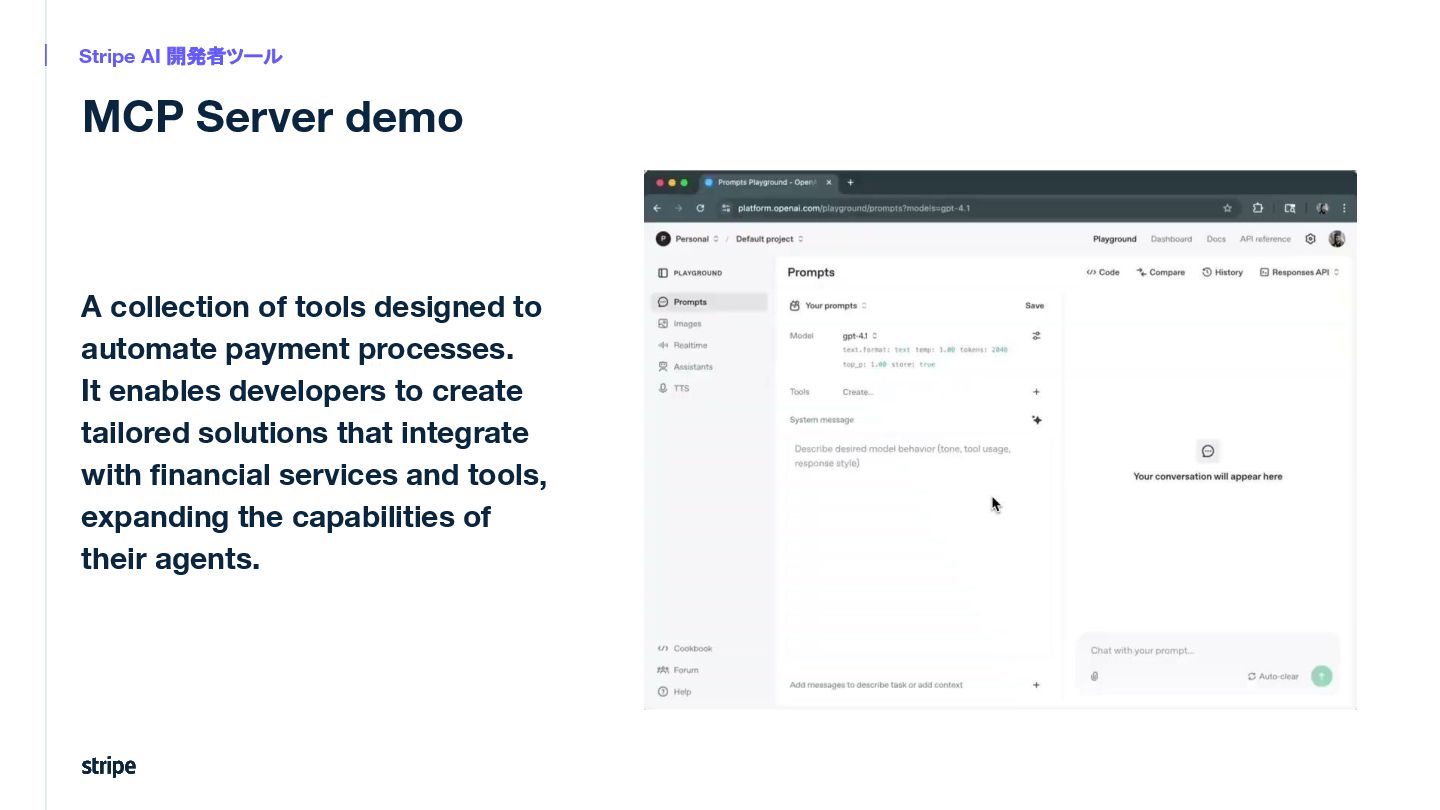Image resolution: width=1440 pixels, height=810 pixels.
Task: Go back with the browser back arrow
Action: point(657,208)
